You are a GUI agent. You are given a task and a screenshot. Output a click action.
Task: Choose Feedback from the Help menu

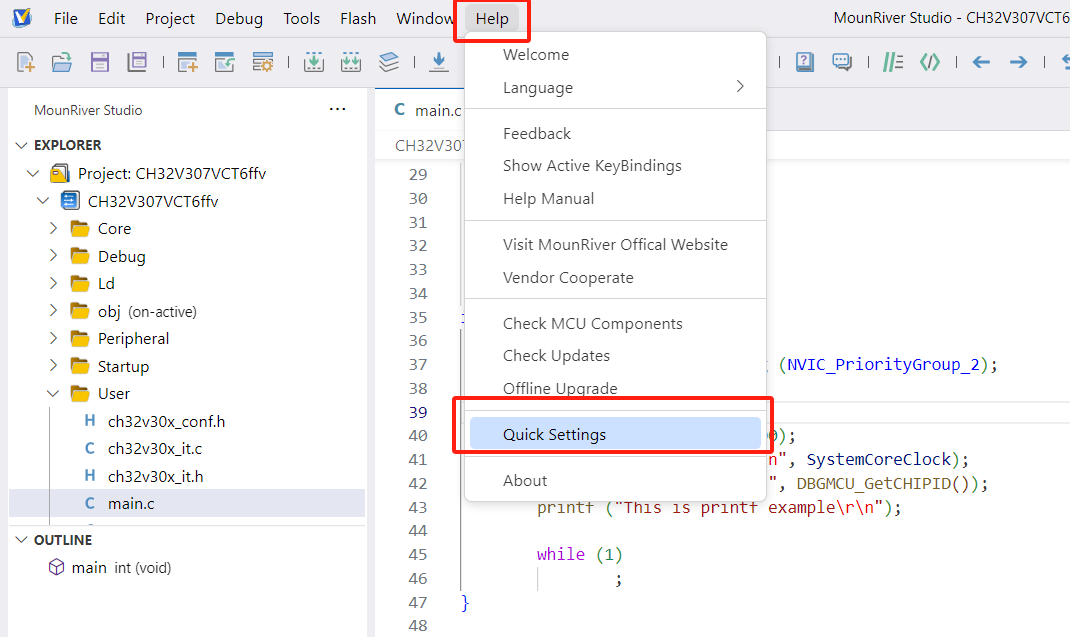pyautogui.click(x=615, y=133)
